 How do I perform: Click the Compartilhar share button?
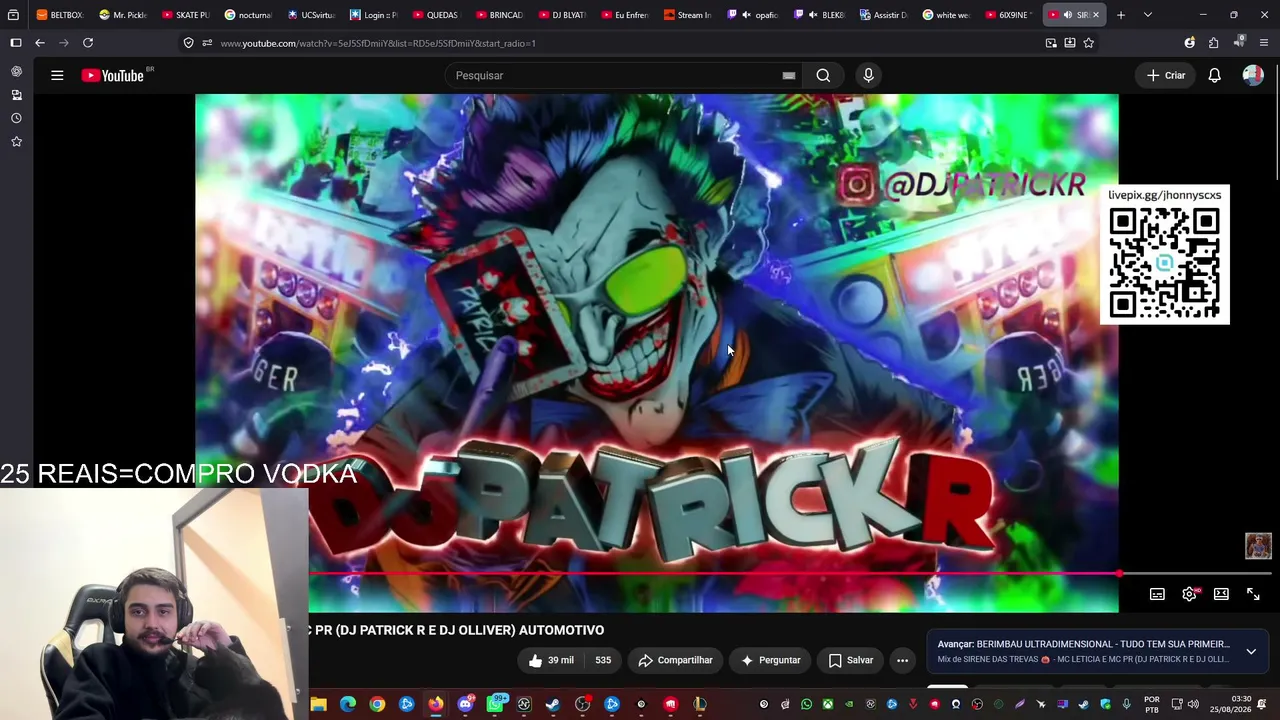pos(675,660)
